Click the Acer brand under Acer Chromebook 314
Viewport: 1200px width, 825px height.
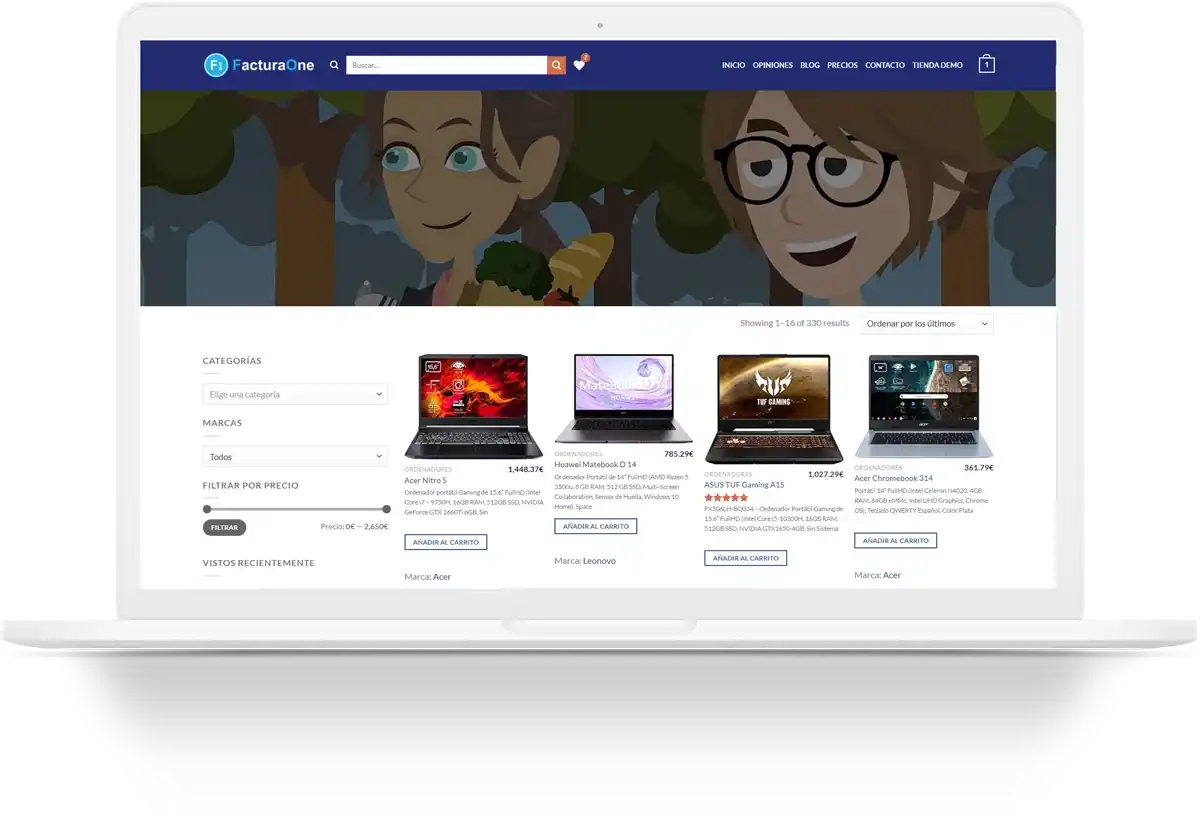[892, 575]
